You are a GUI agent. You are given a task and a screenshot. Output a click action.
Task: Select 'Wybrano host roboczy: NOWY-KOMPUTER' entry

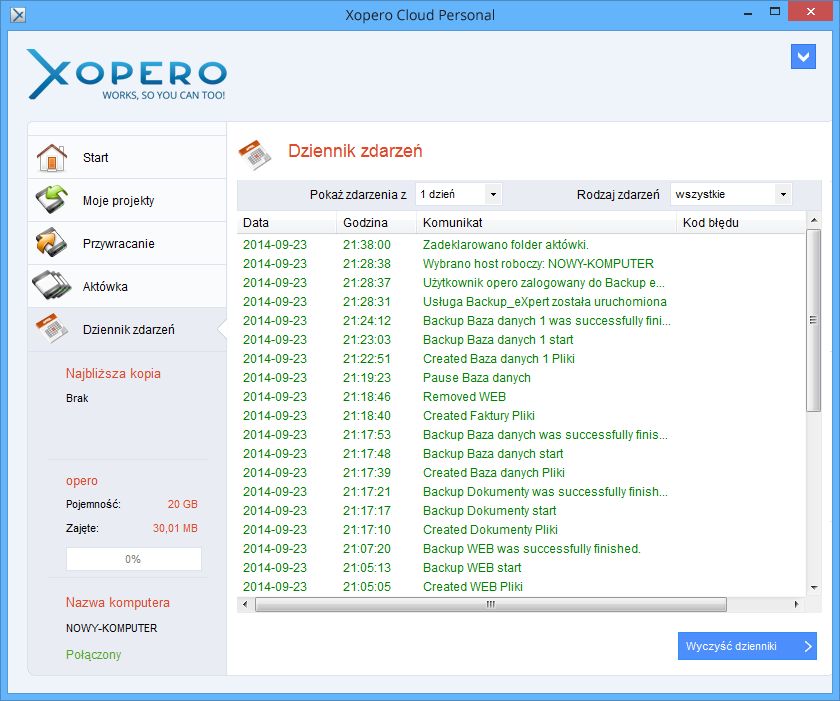point(521,264)
